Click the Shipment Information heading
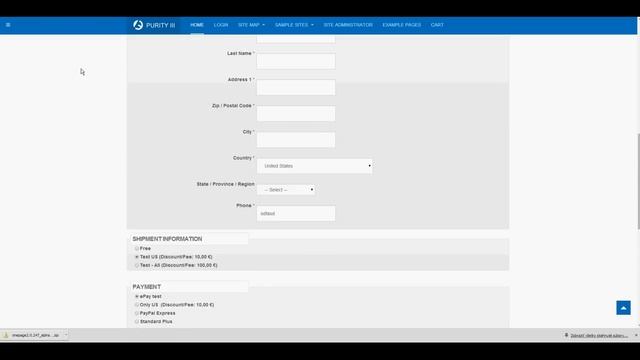The image size is (640, 360). 167,239
